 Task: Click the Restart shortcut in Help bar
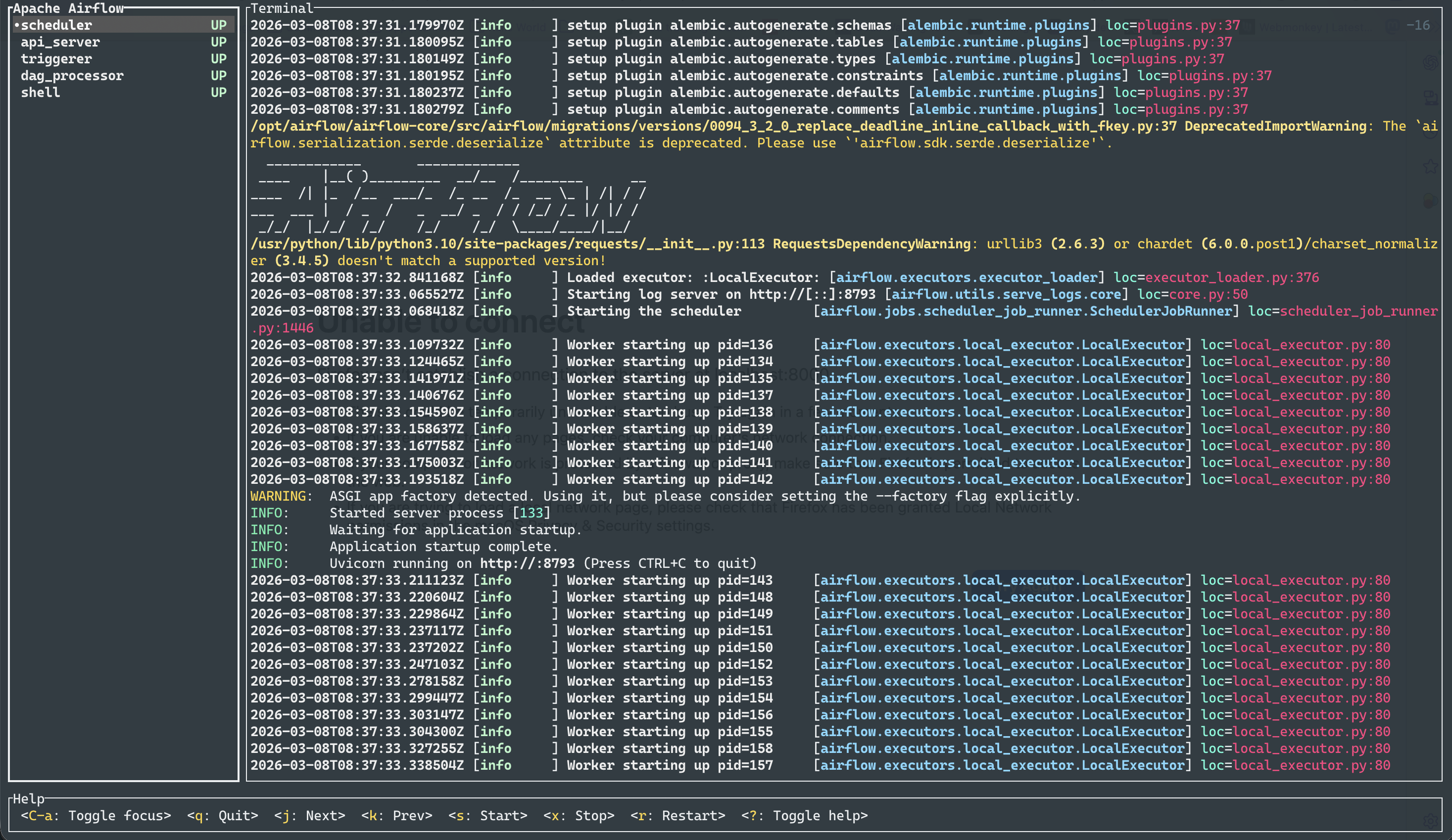(x=678, y=816)
